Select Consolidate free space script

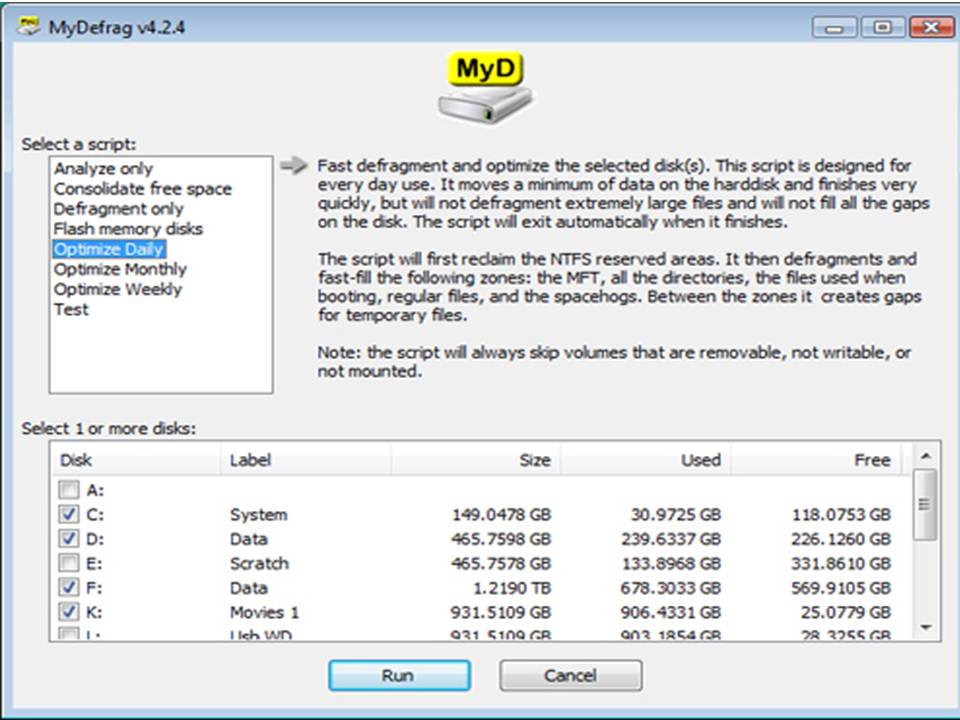click(x=143, y=189)
